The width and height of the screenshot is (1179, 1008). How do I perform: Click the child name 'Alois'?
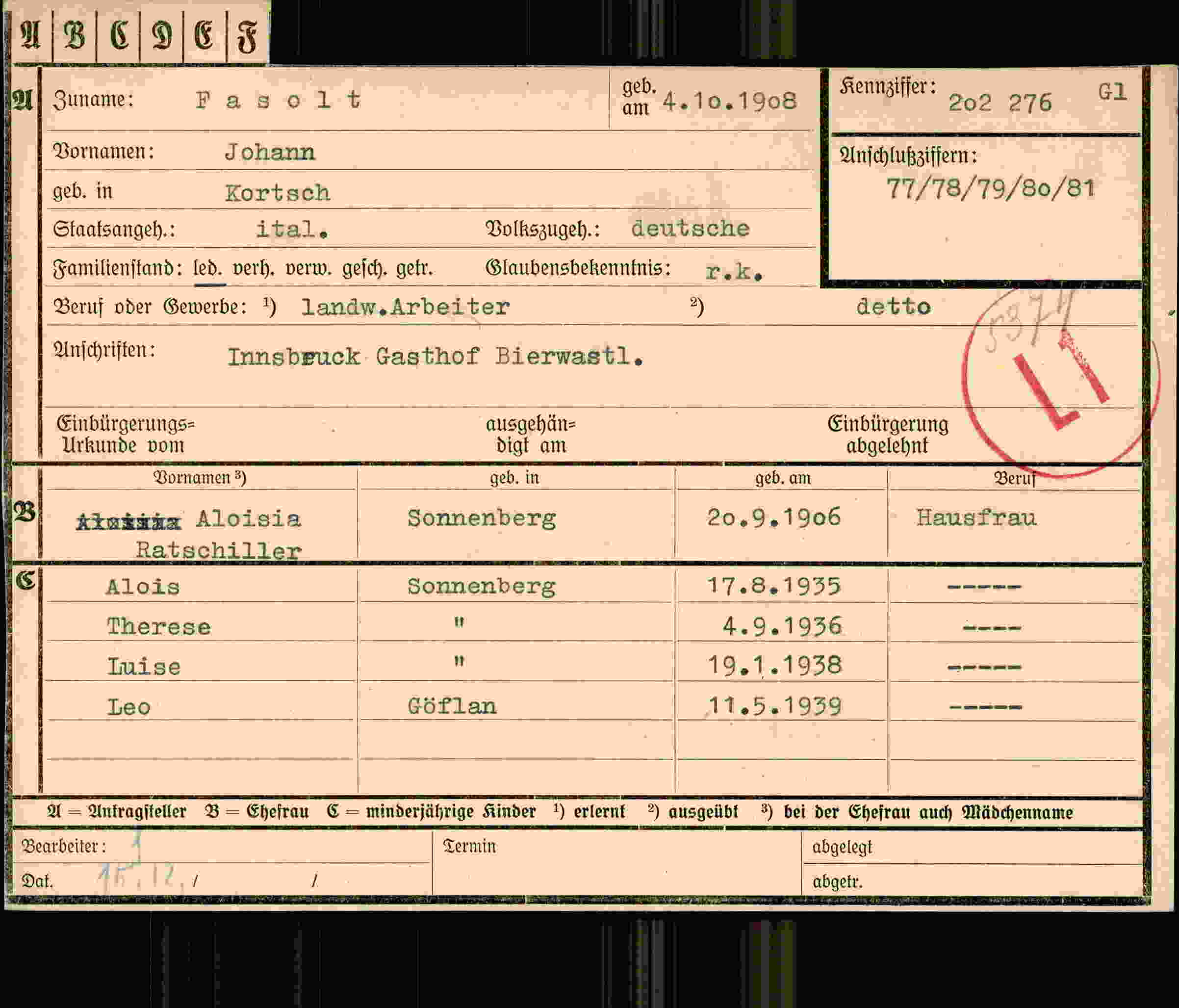pyautogui.click(x=143, y=587)
